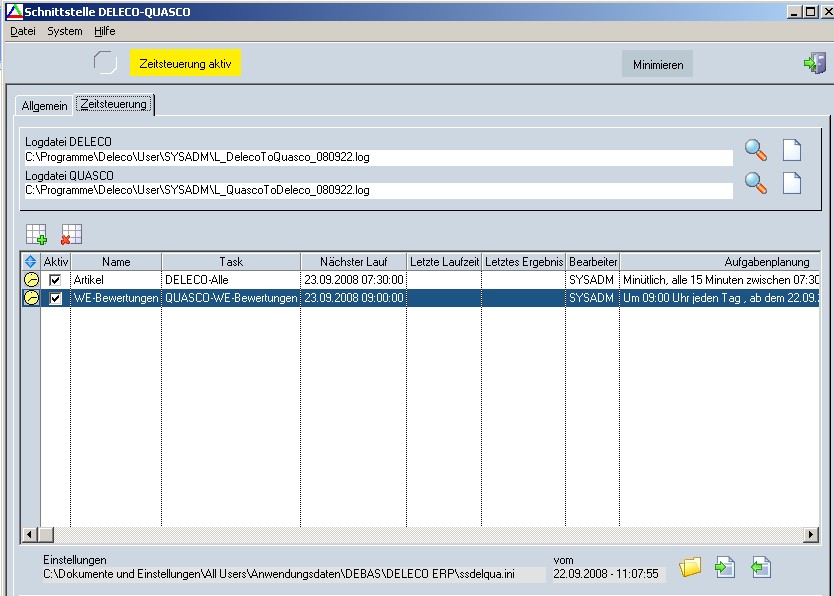Add a new scheduled task with grid-plus icon
Screen dimensions: 834x596
[x=36, y=235]
